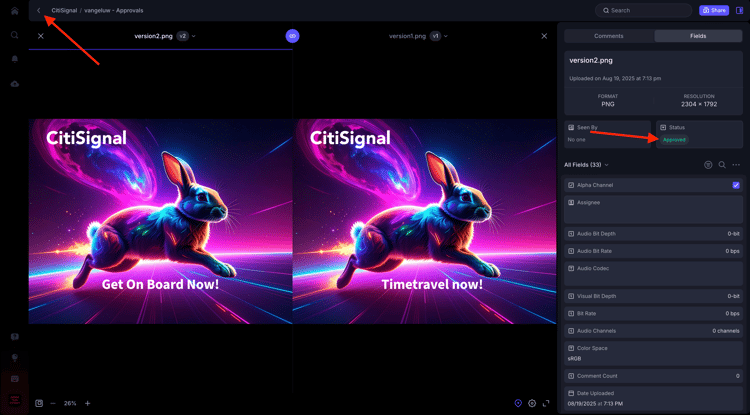Click the Assignee field
Screen dimensions: 750x415
tap(653, 209)
